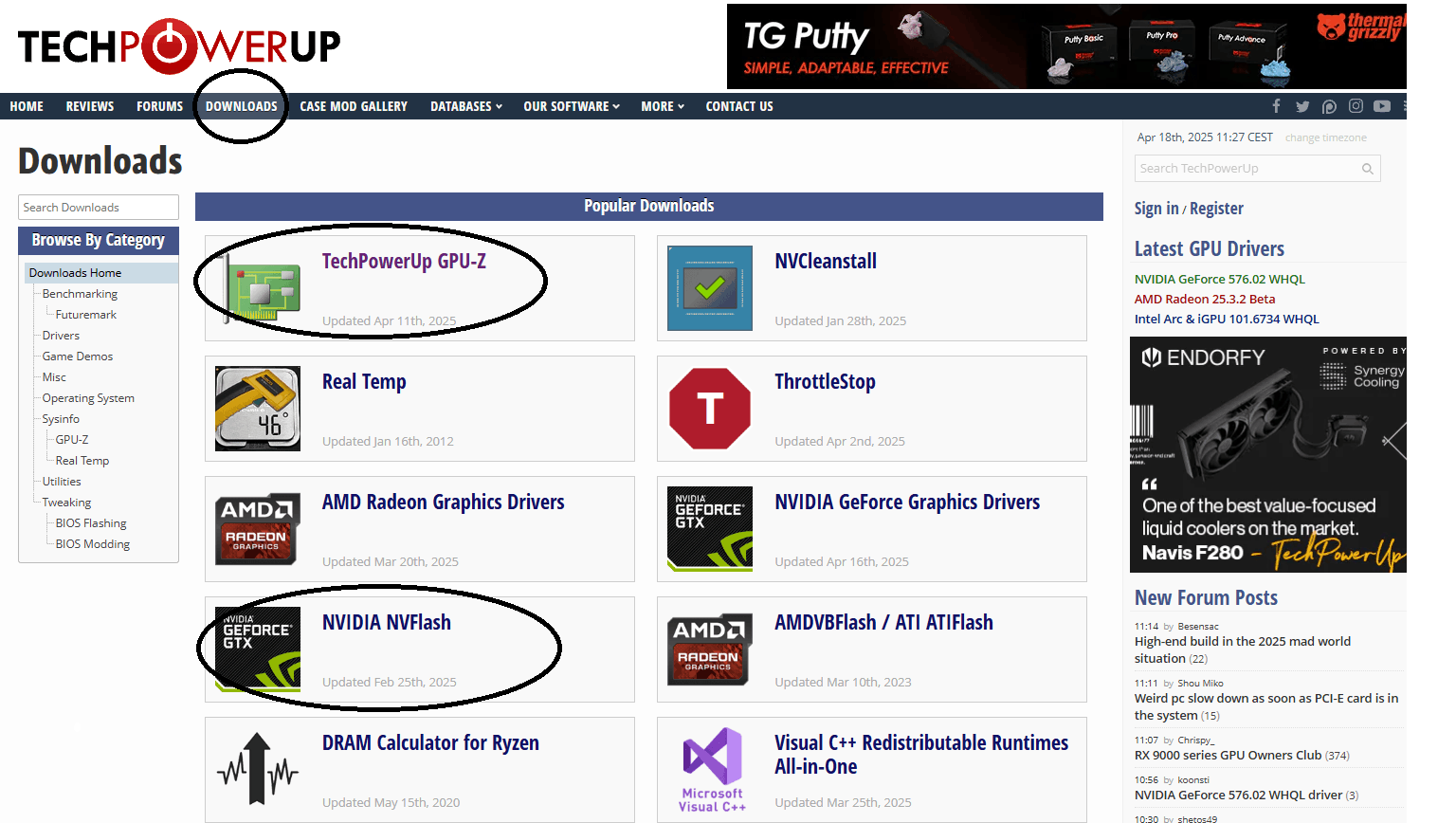Open NVIDIA GeForce 576.02 WHQL driver link
Image resolution: width=1456 pixels, height=823 pixels.
pyautogui.click(x=1220, y=279)
